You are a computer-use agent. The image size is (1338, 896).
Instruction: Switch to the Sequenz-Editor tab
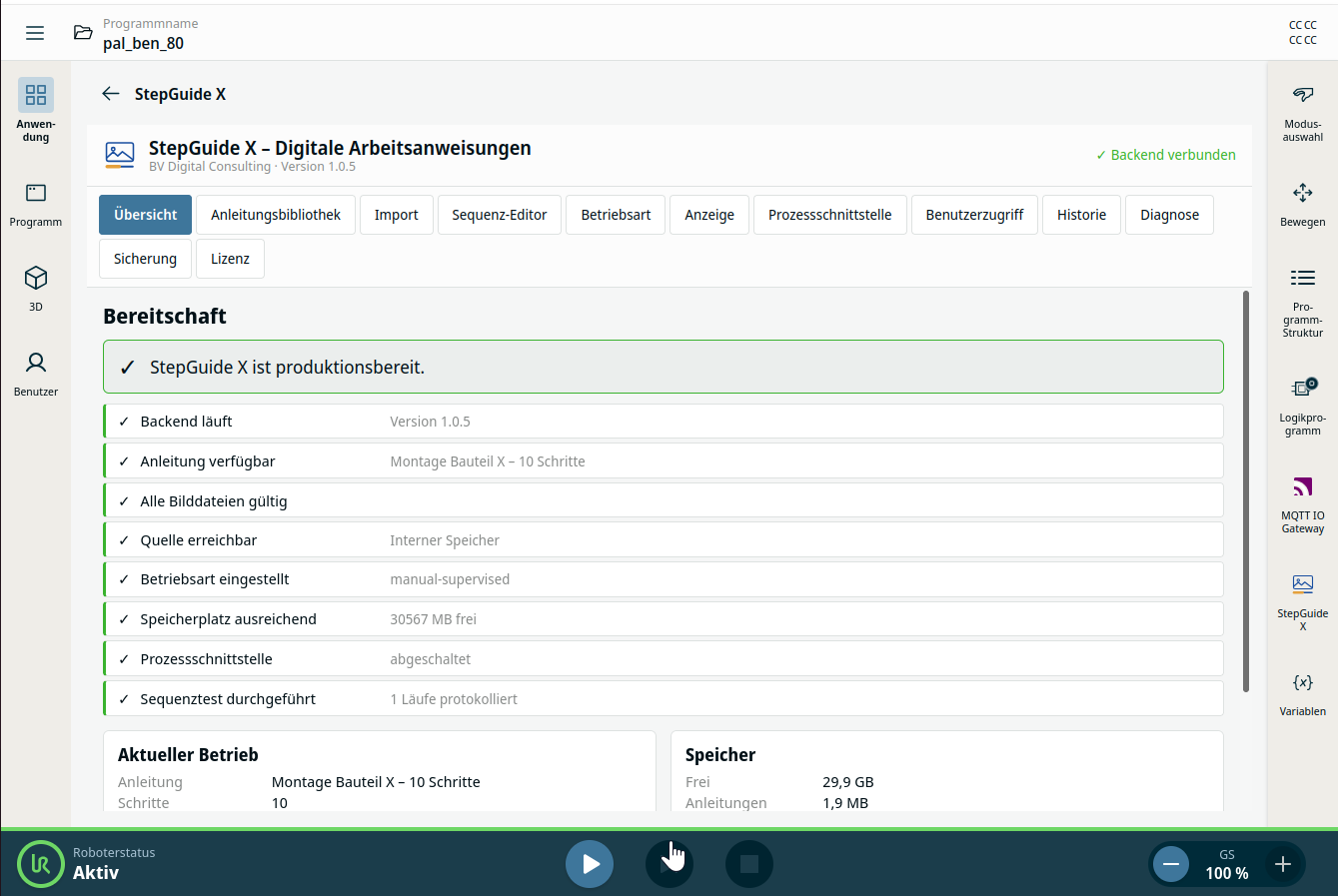[x=500, y=215]
